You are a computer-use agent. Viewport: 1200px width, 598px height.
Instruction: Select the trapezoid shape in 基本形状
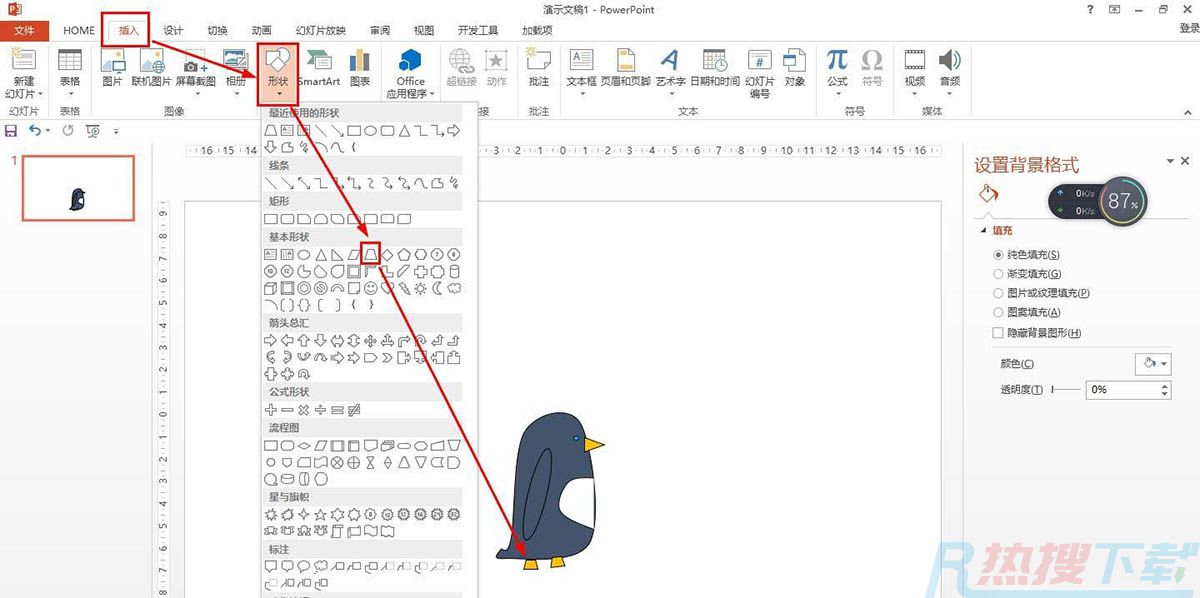click(x=371, y=254)
